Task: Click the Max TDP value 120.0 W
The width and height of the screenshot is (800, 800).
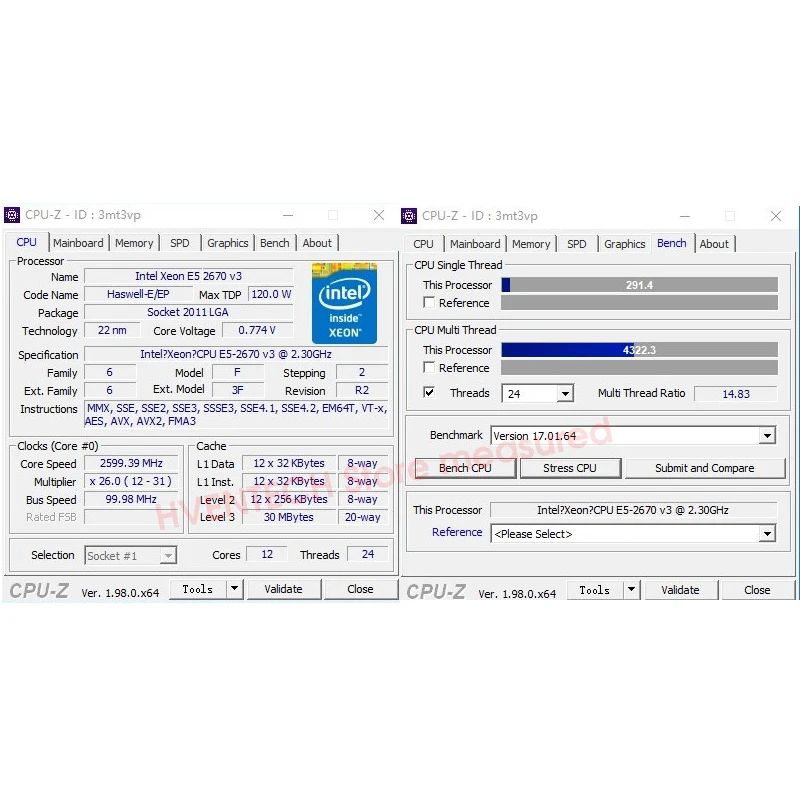Action: coord(271,294)
